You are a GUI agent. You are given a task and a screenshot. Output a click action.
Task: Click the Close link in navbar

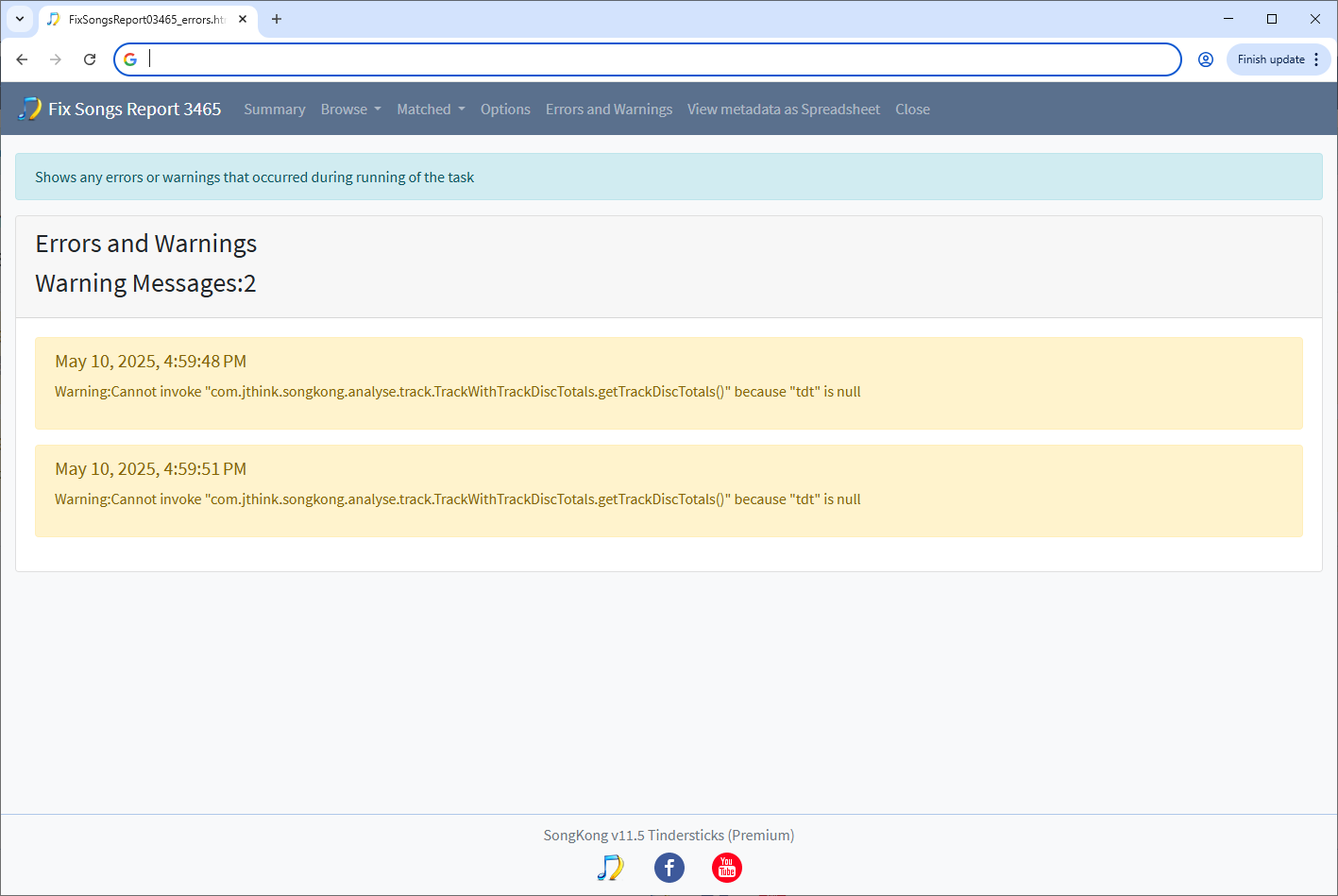(912, 110)
